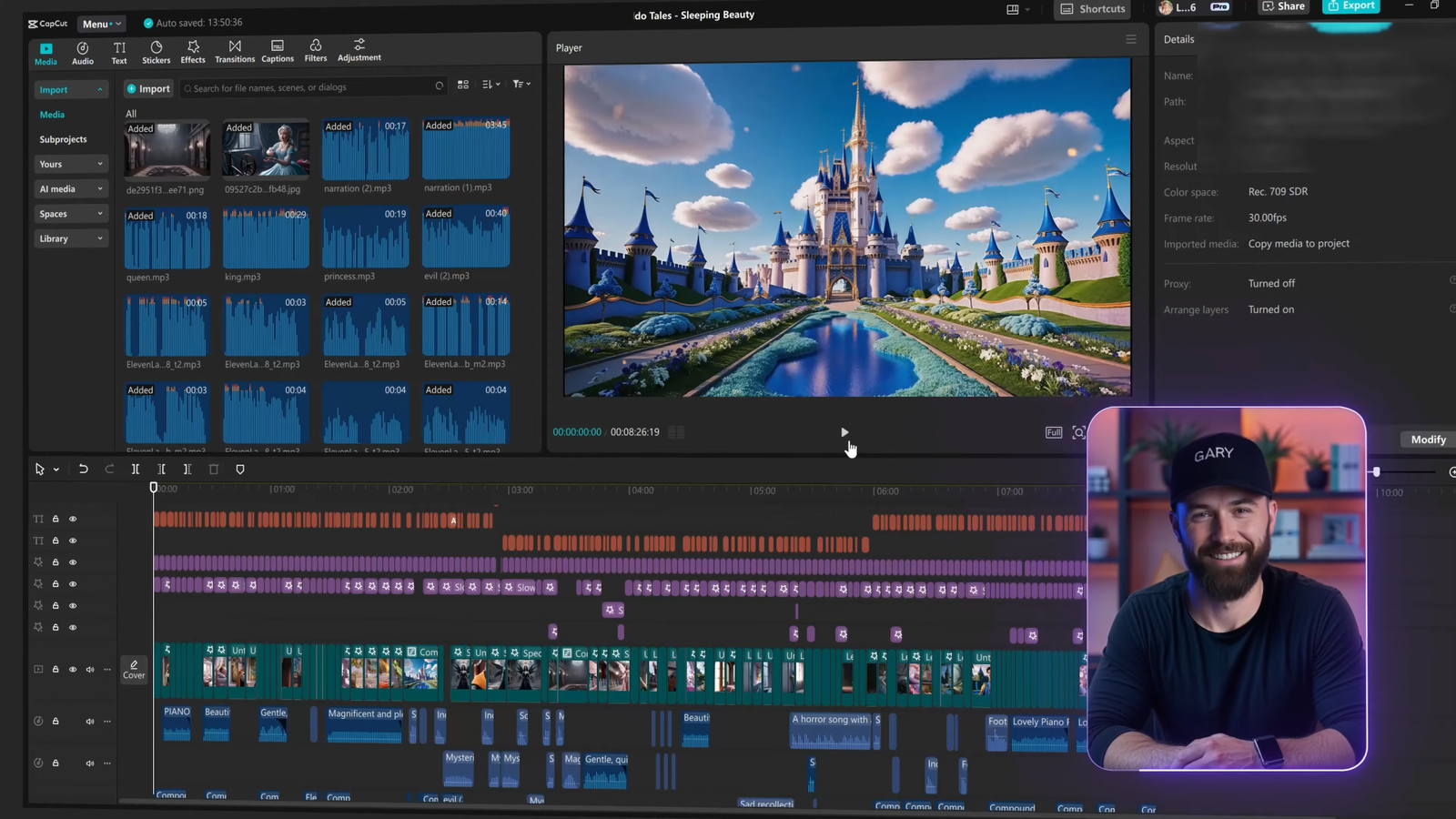Expand the Spaces section

pyautogui.click(x=71, y=214)
